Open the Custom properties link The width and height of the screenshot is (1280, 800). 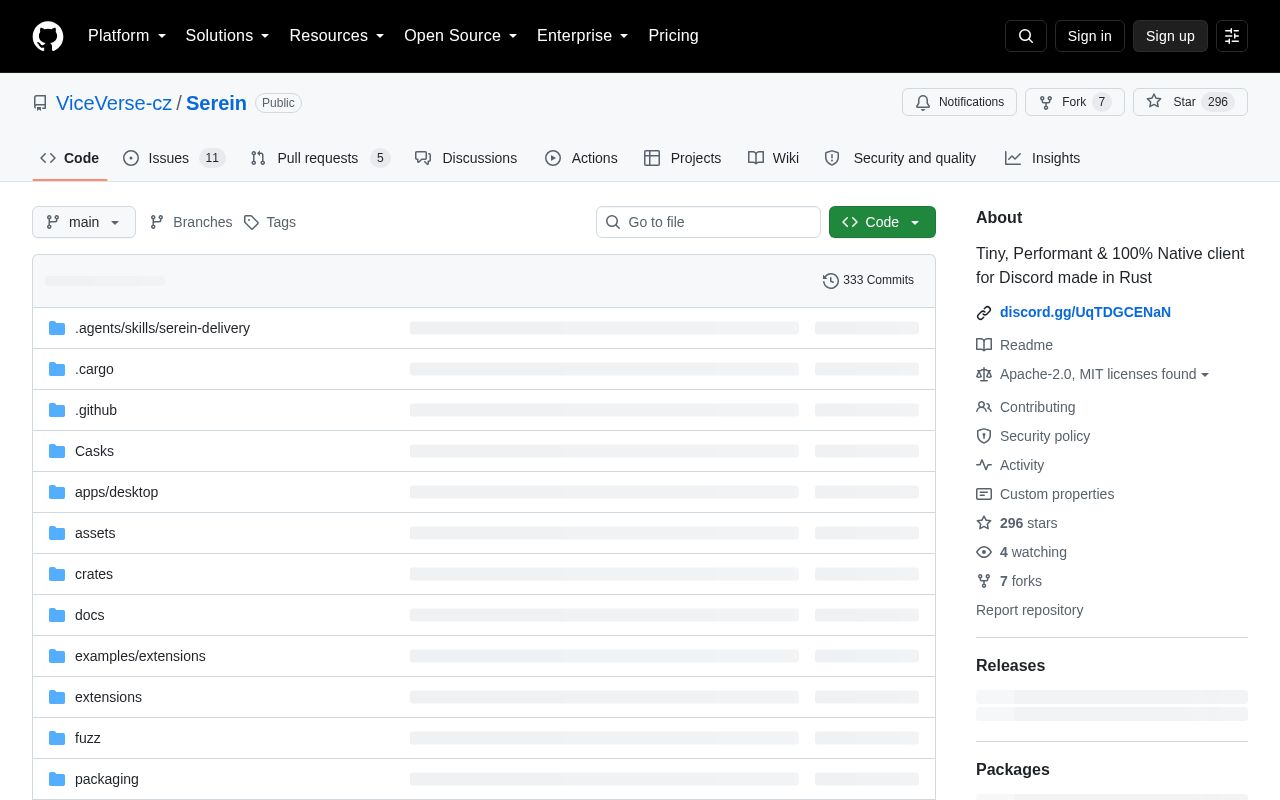coord(1057,494)
